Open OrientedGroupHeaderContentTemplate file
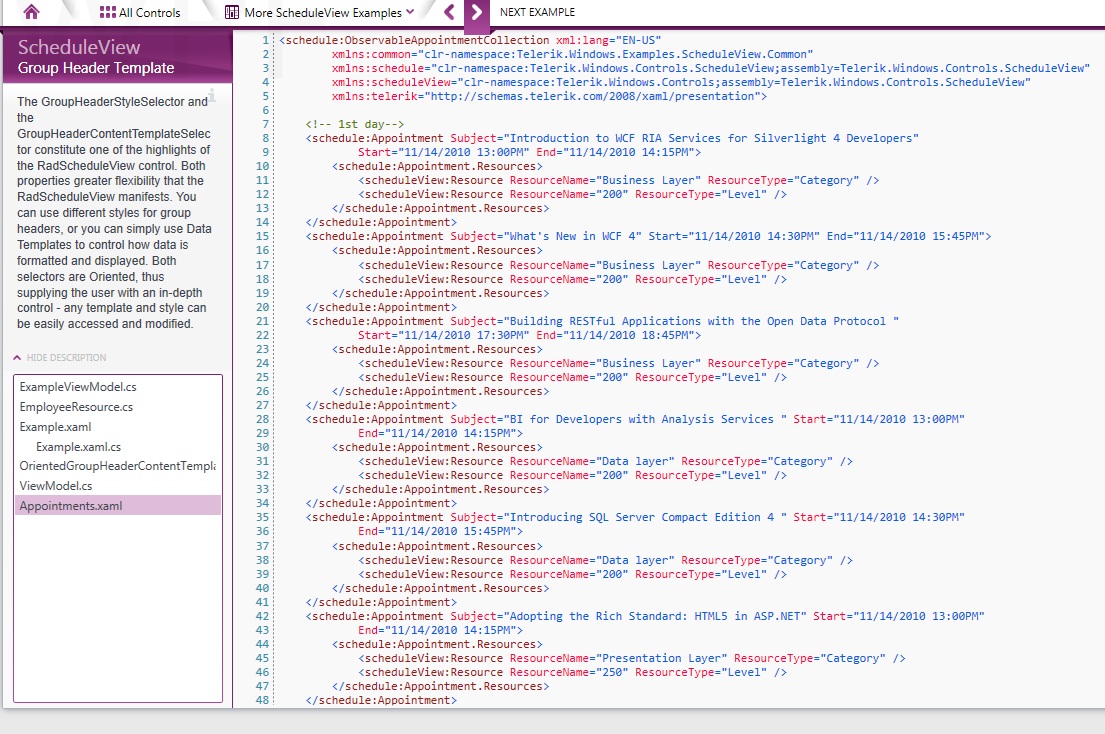The height and width of the screenshot is (734, 1105). tap(118, 466)
